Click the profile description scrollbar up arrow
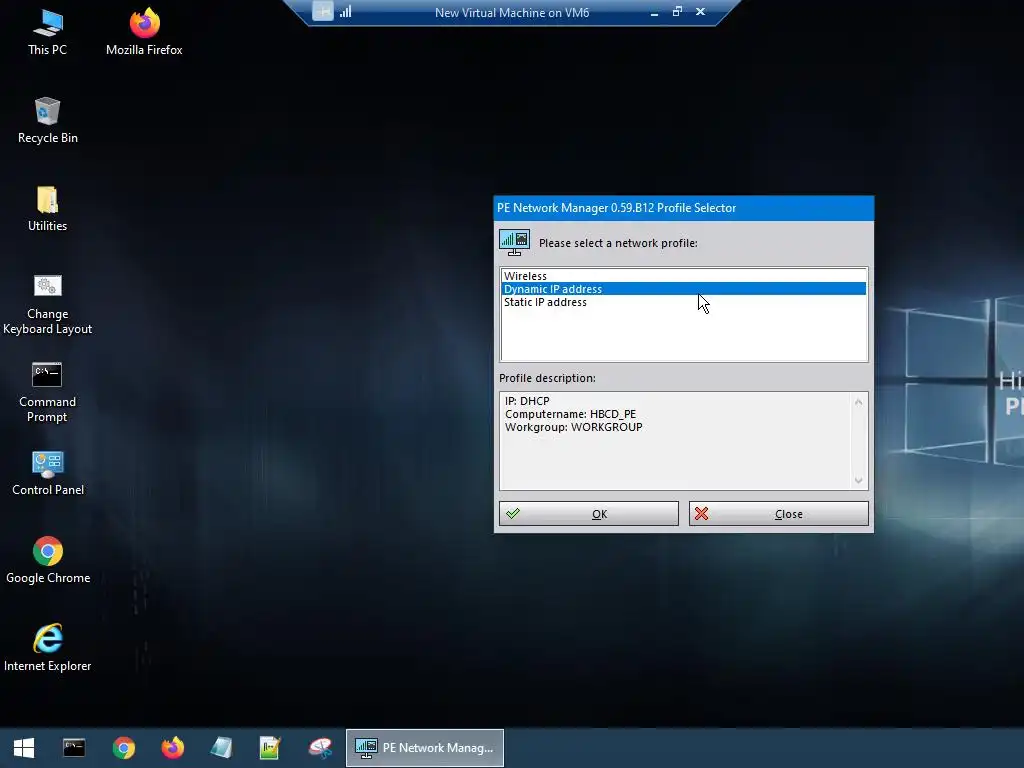1024x768 pixels. [859, 402]
